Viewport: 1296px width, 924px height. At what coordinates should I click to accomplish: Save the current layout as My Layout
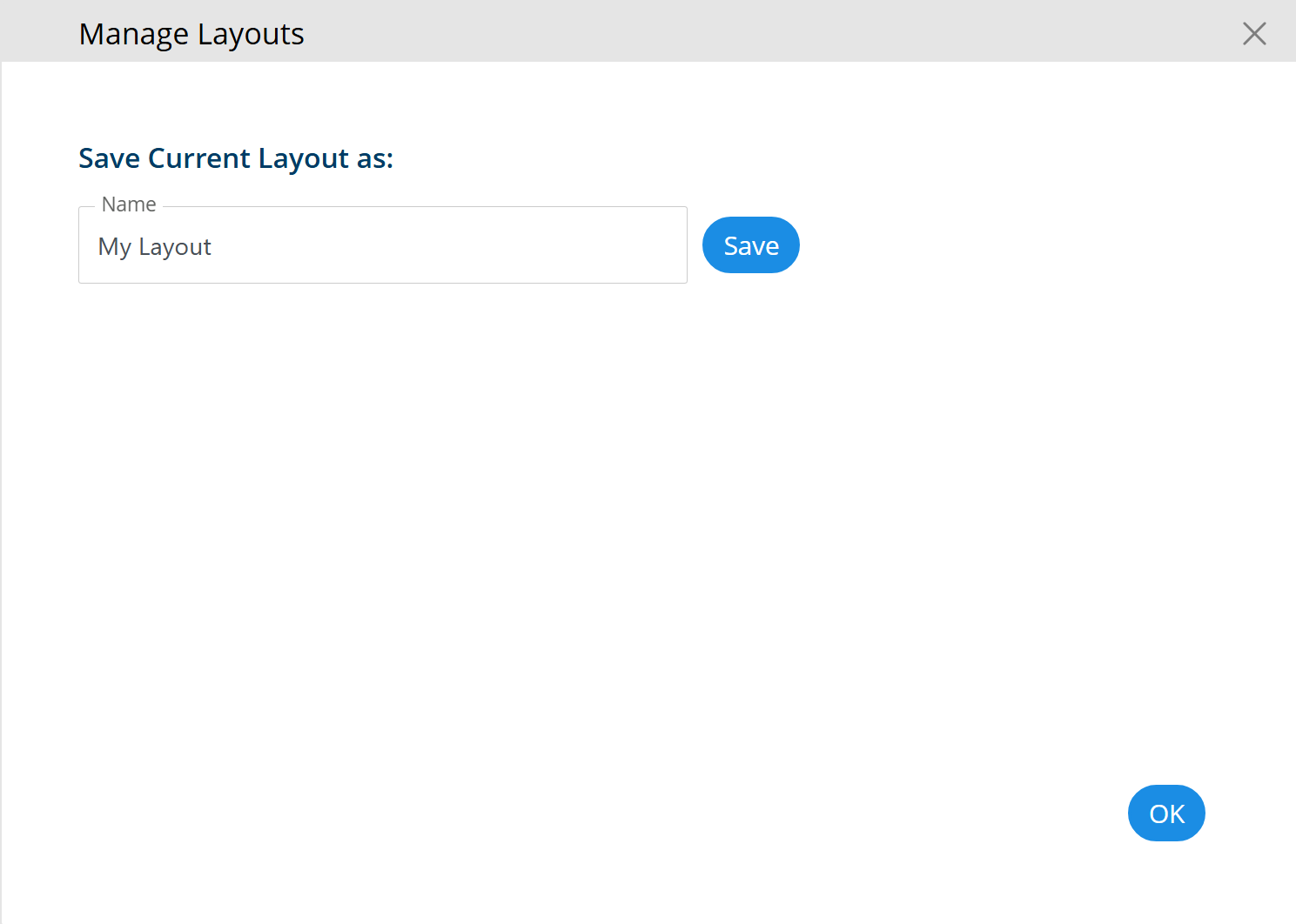point(751,245)
